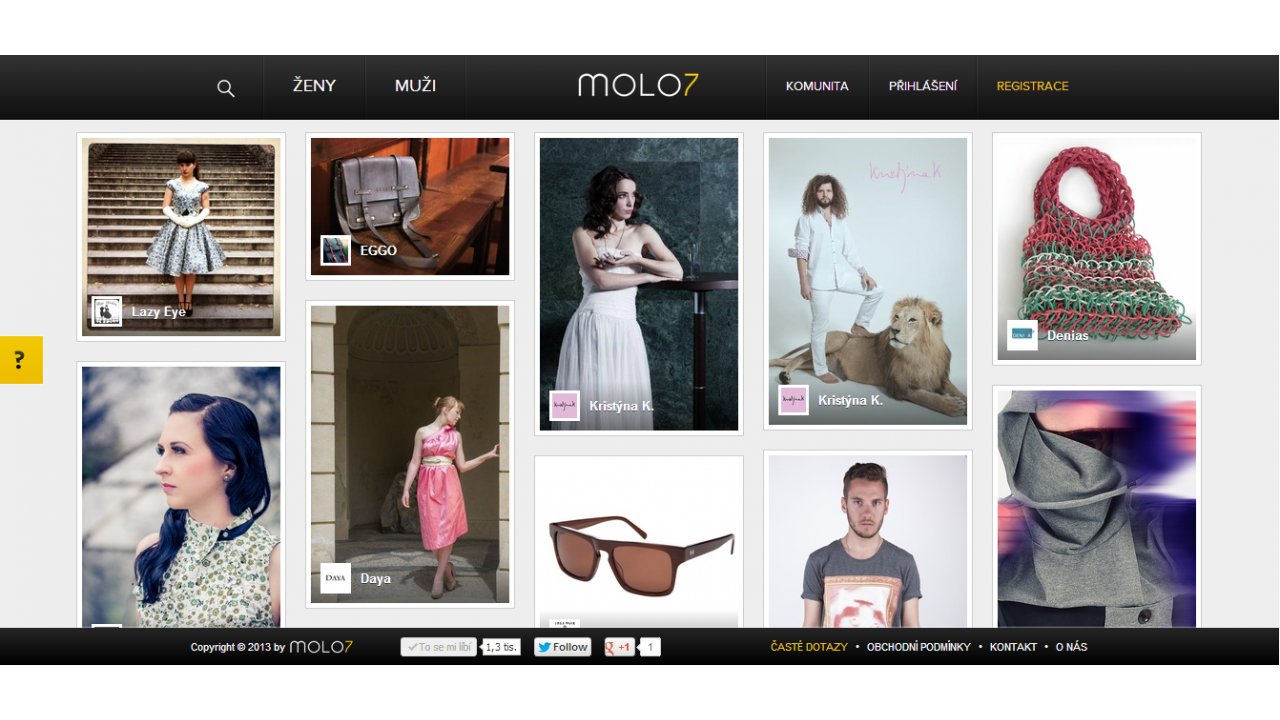Open the KONTAKT footer link
Image resolution: width=1280 pixels, height=720 pixels.
(1013, 647)
